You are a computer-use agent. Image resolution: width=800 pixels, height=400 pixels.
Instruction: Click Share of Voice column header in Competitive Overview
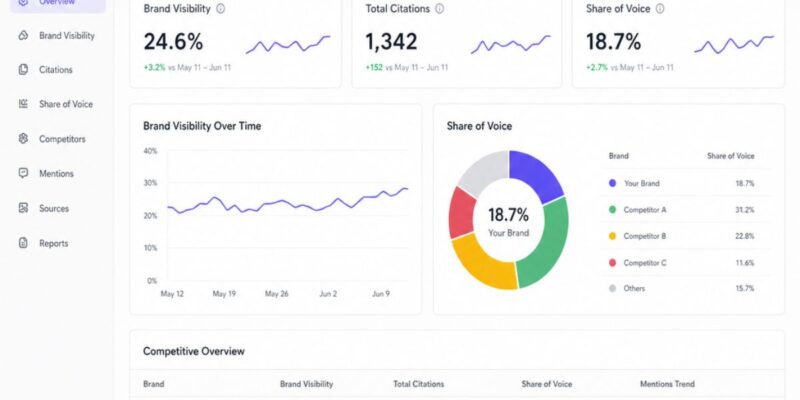pyautogui.click(x=547, y=384)
